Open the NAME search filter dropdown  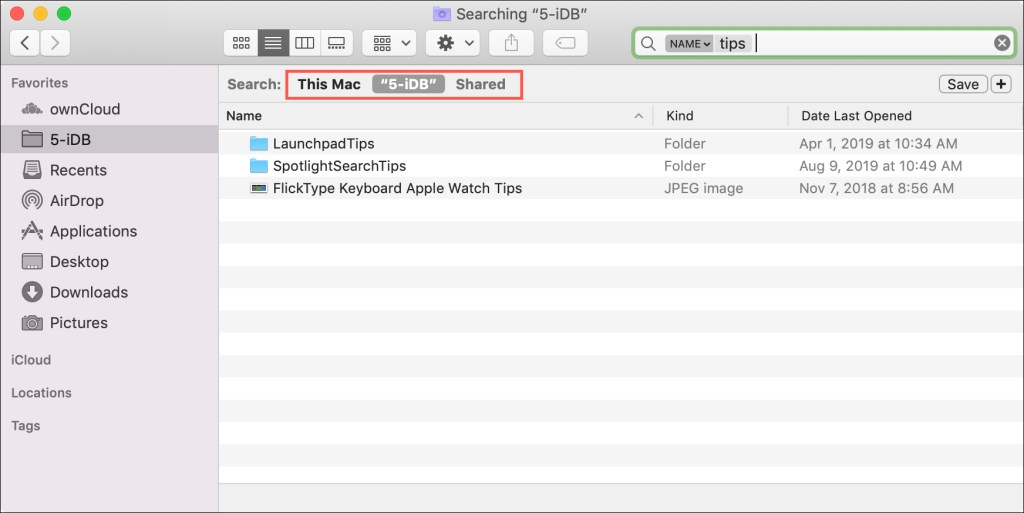(689, 44)
